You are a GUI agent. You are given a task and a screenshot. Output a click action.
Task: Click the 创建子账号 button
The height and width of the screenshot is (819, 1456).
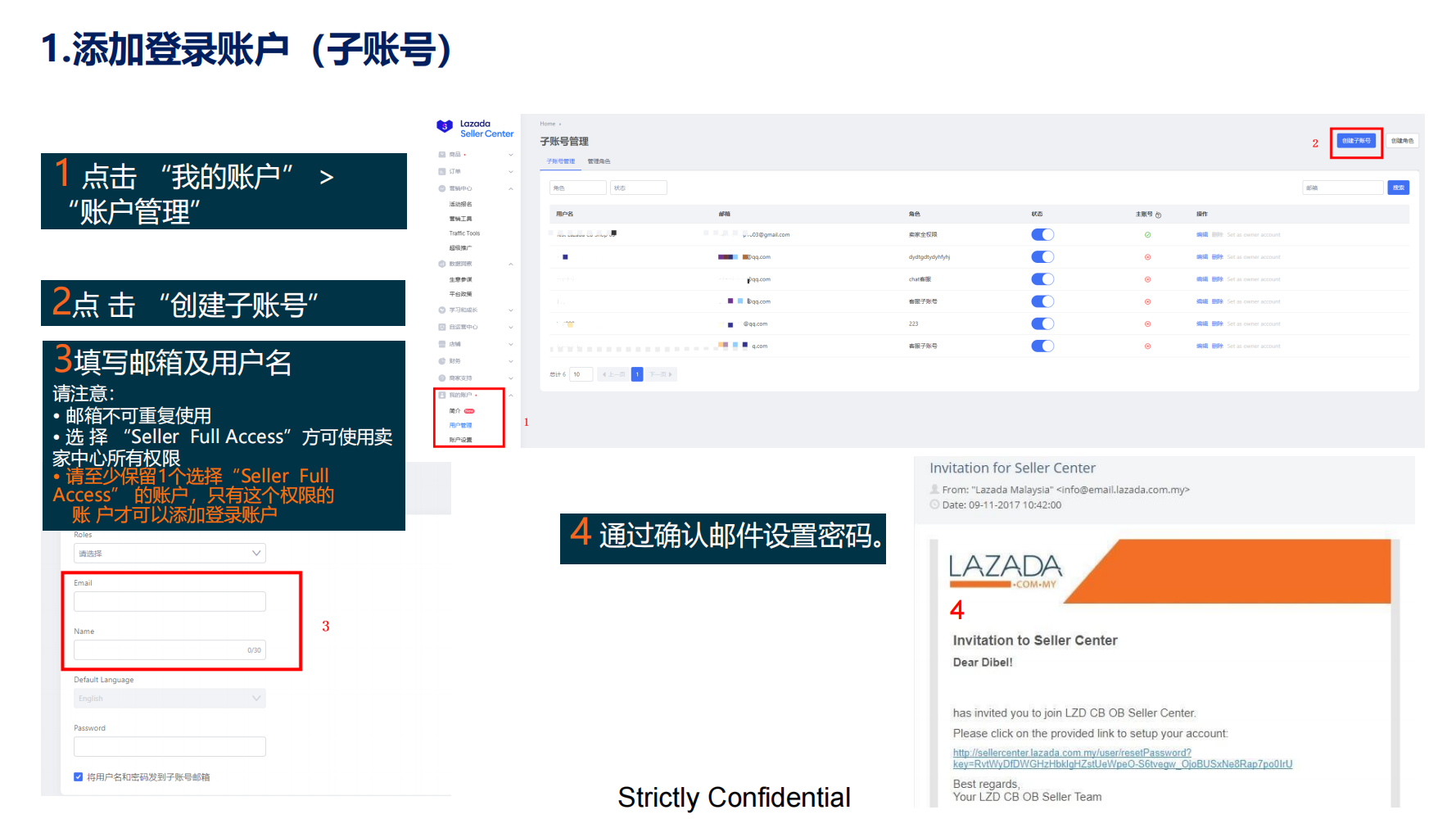coord(1355,141)
